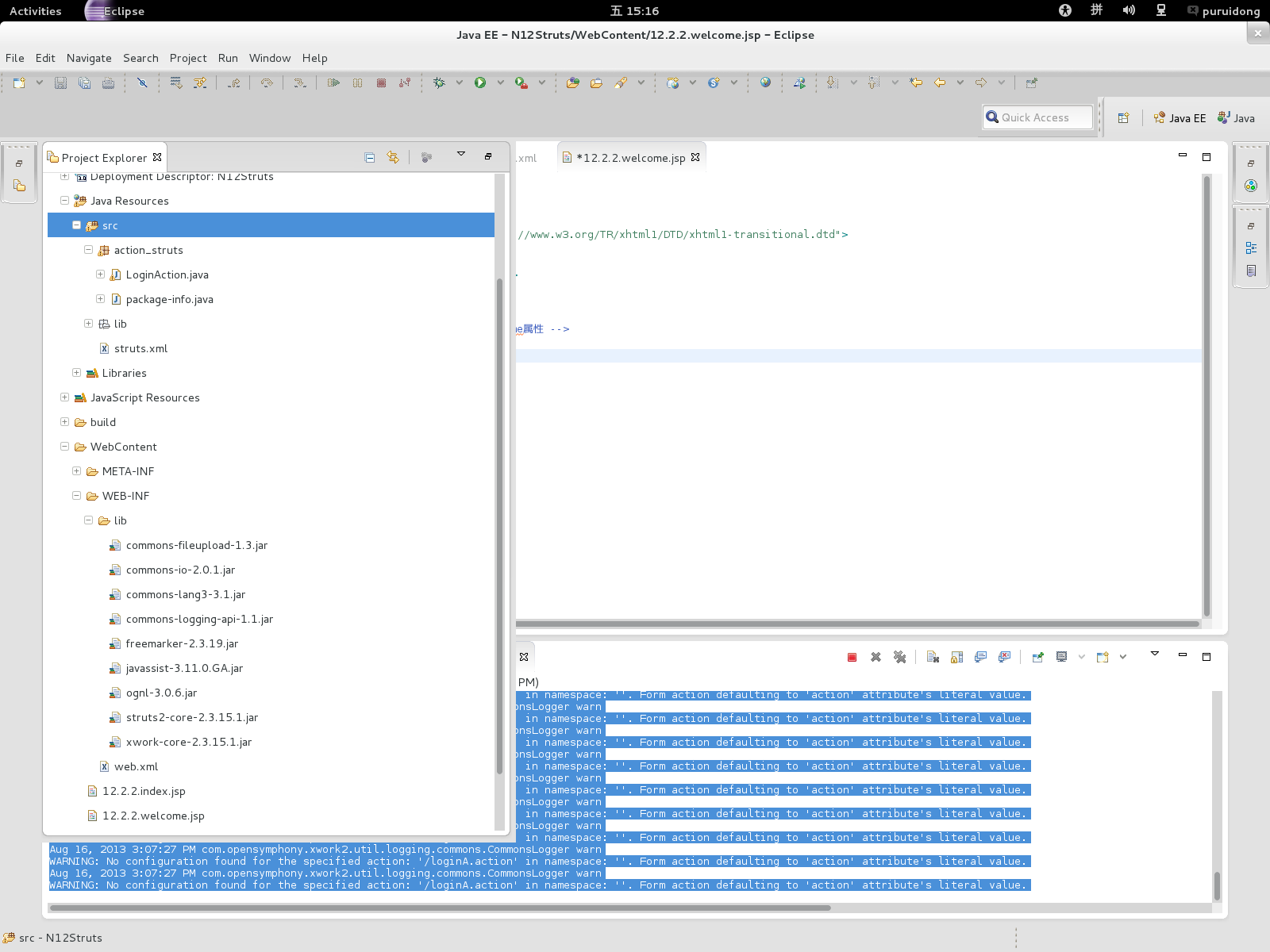1270x952 pixels.
Task: Expand the Libraries node
Action: tap(76, 373)
